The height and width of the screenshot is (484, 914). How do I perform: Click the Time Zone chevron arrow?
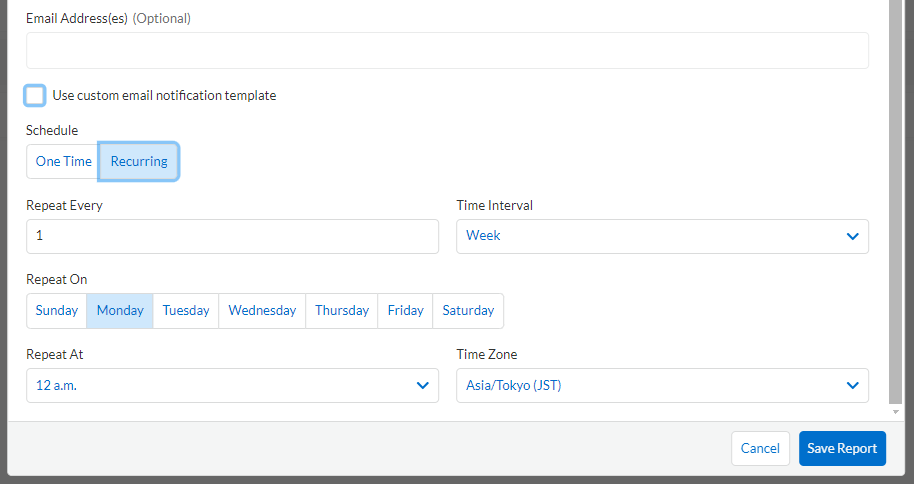point(852,385)
